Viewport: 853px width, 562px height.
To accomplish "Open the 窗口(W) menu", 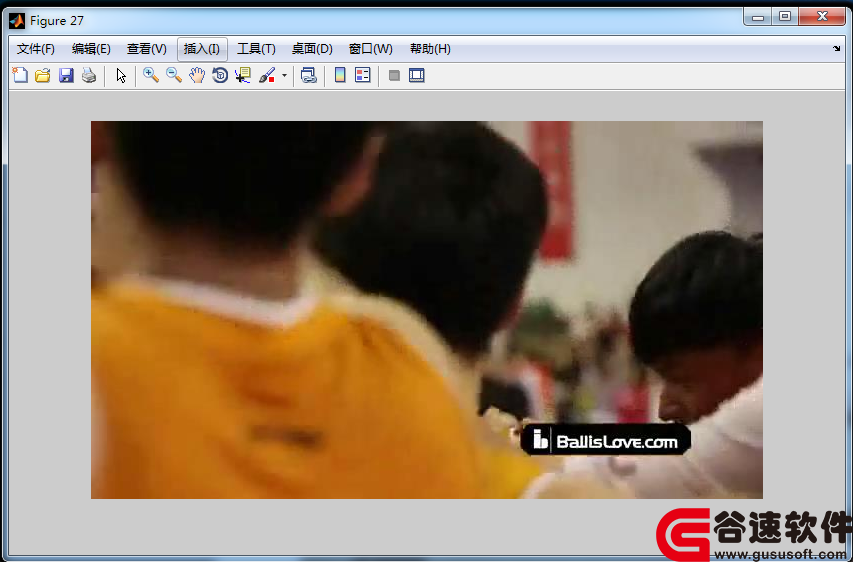I will (x=370, y=49).
